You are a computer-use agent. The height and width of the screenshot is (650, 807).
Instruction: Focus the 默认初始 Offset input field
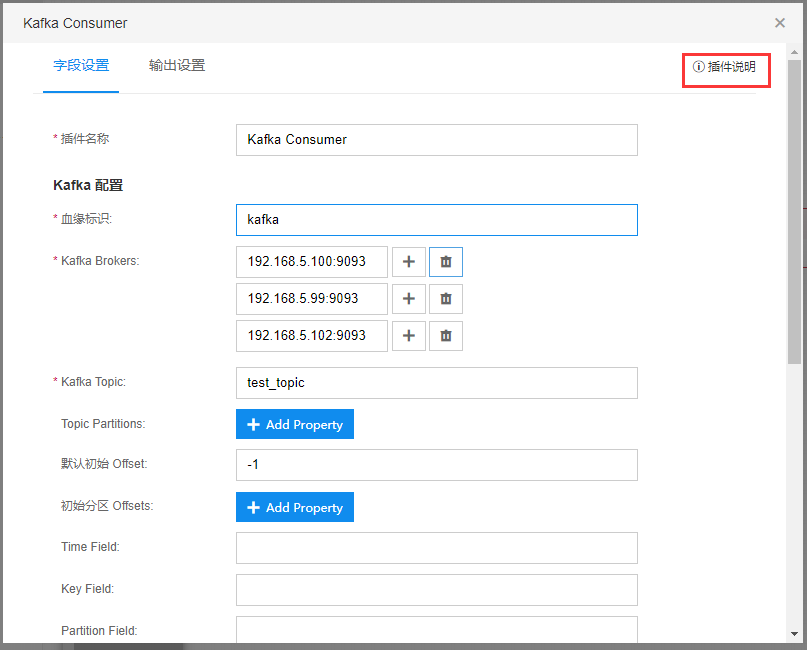(437, 465)
